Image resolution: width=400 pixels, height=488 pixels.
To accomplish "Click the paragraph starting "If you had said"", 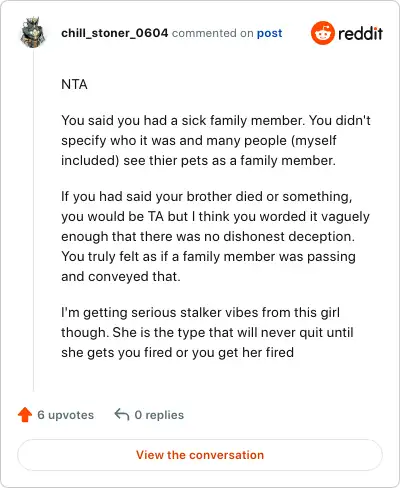I will (215, 236).
